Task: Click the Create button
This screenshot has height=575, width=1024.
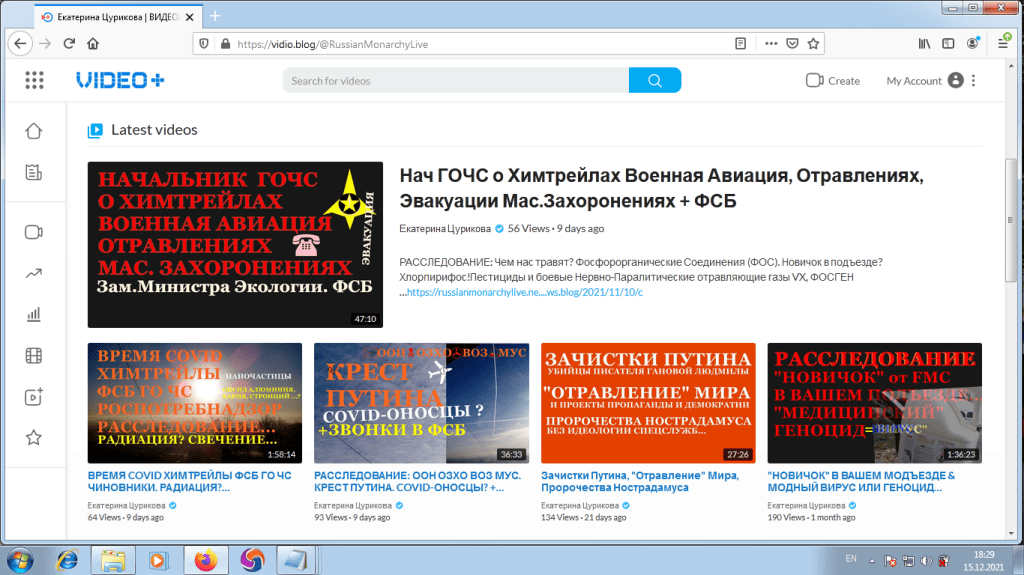Action: (x=833, y=81)
